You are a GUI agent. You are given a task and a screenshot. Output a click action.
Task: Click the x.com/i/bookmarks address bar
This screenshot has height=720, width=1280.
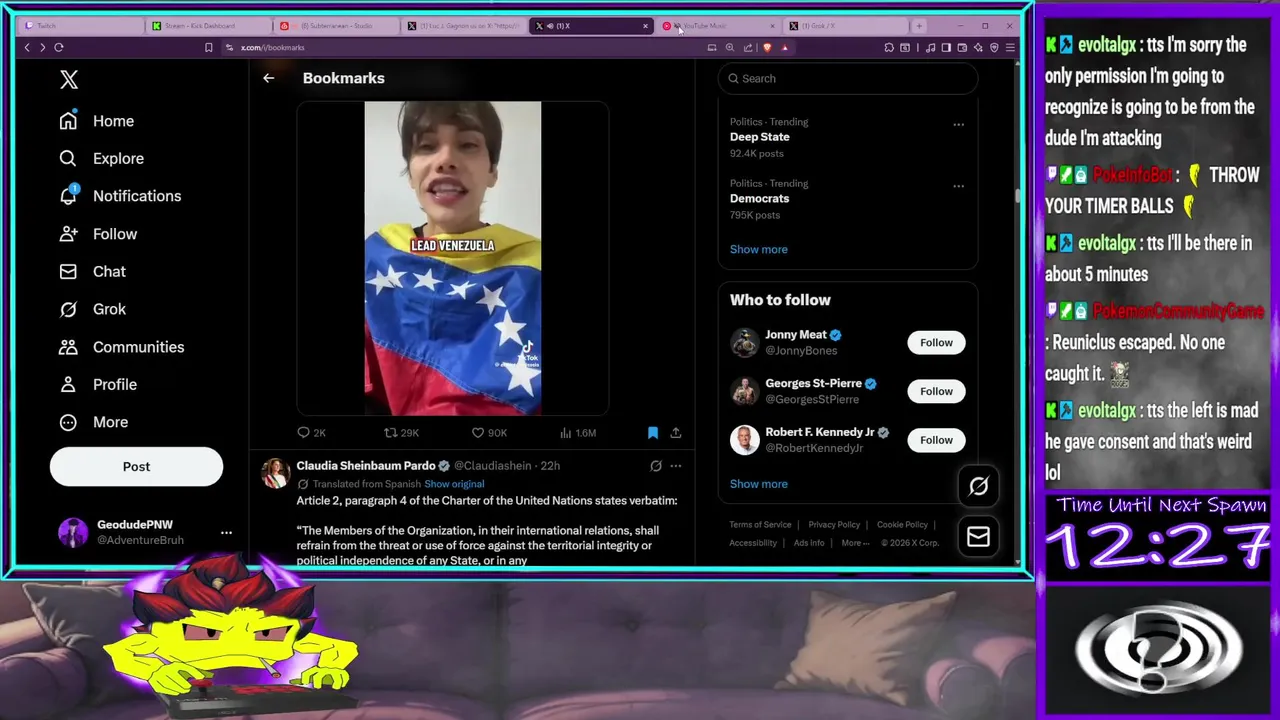pyautogui.click(x=460, y=47)
